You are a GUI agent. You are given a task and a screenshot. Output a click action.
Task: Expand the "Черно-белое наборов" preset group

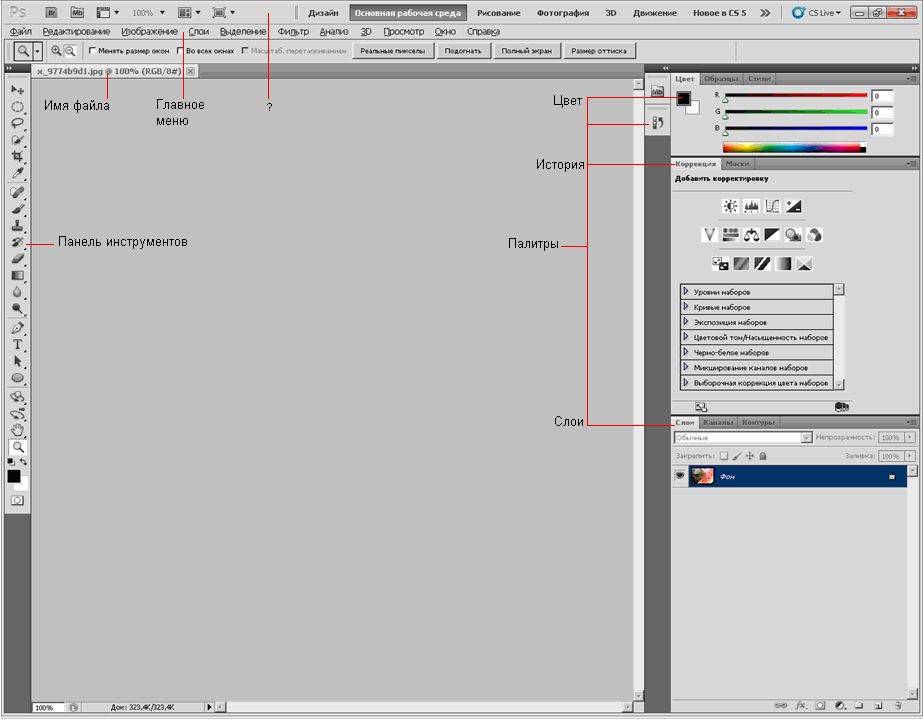(x=685, y=352)
